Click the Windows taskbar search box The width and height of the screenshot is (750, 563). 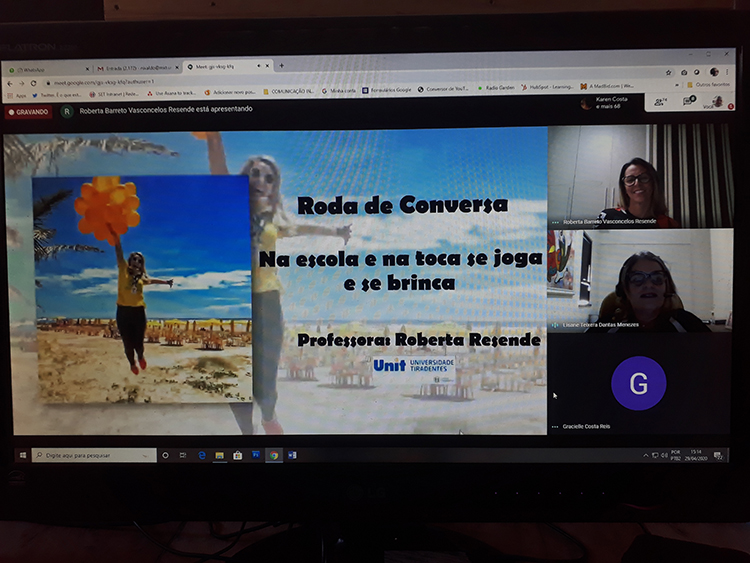point(93,455)
